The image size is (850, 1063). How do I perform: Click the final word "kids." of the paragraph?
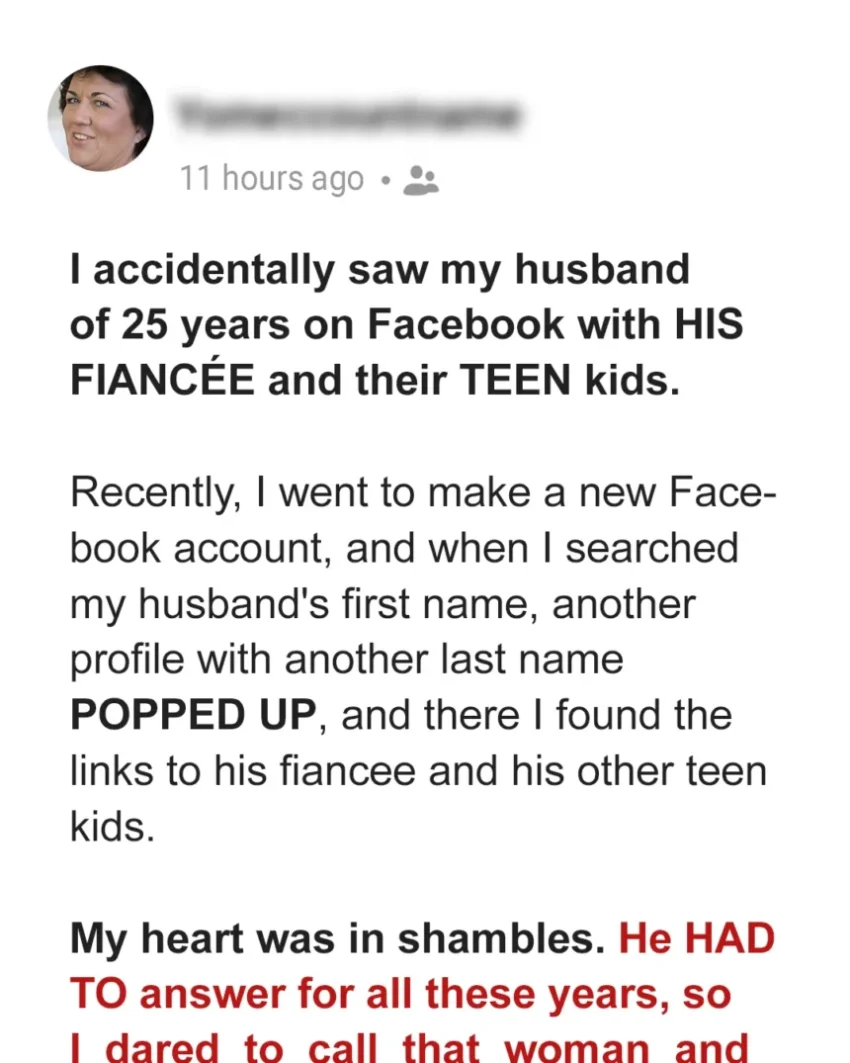pos(113,828)
